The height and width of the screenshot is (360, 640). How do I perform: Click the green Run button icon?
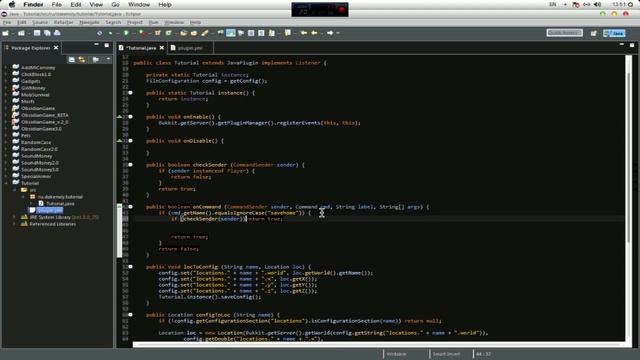pyautogui.click(x=126, y=33)
